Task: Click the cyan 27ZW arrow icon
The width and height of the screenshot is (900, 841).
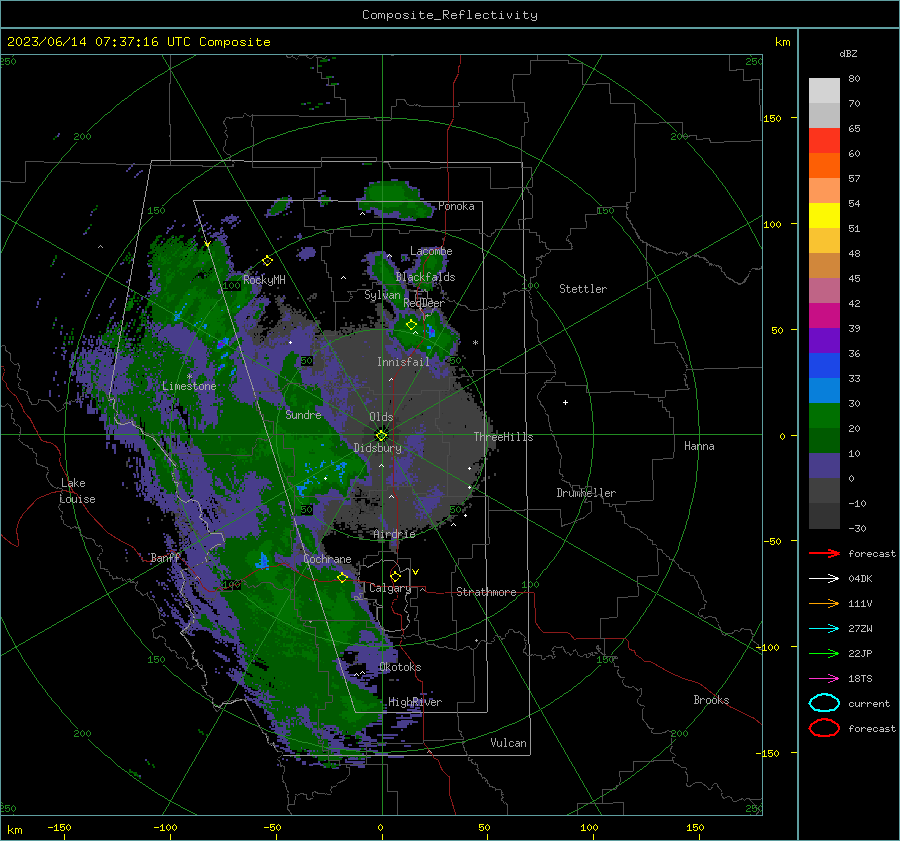Action: pos(824,629)
